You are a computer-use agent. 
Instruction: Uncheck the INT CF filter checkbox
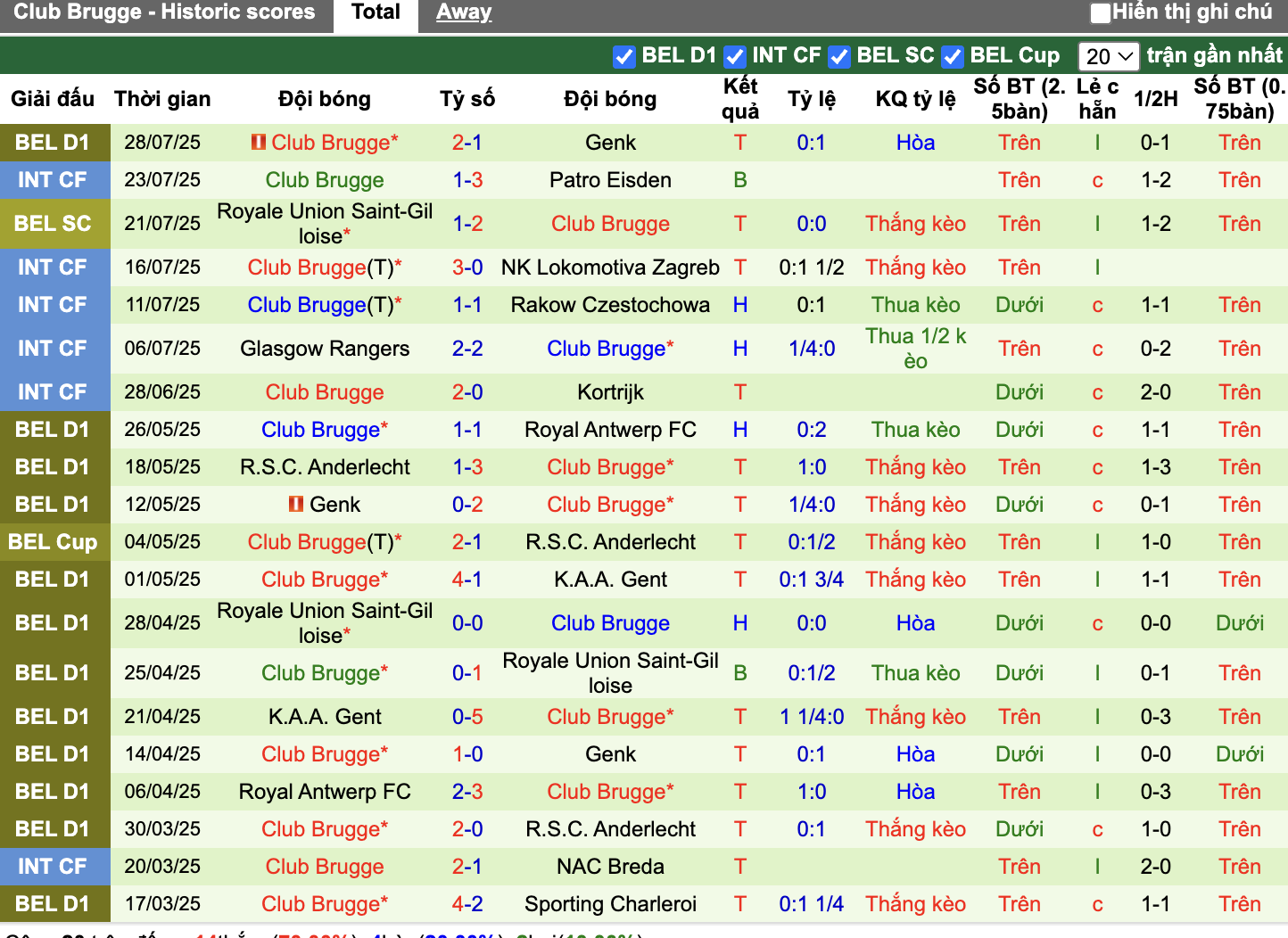click(735, 56)
